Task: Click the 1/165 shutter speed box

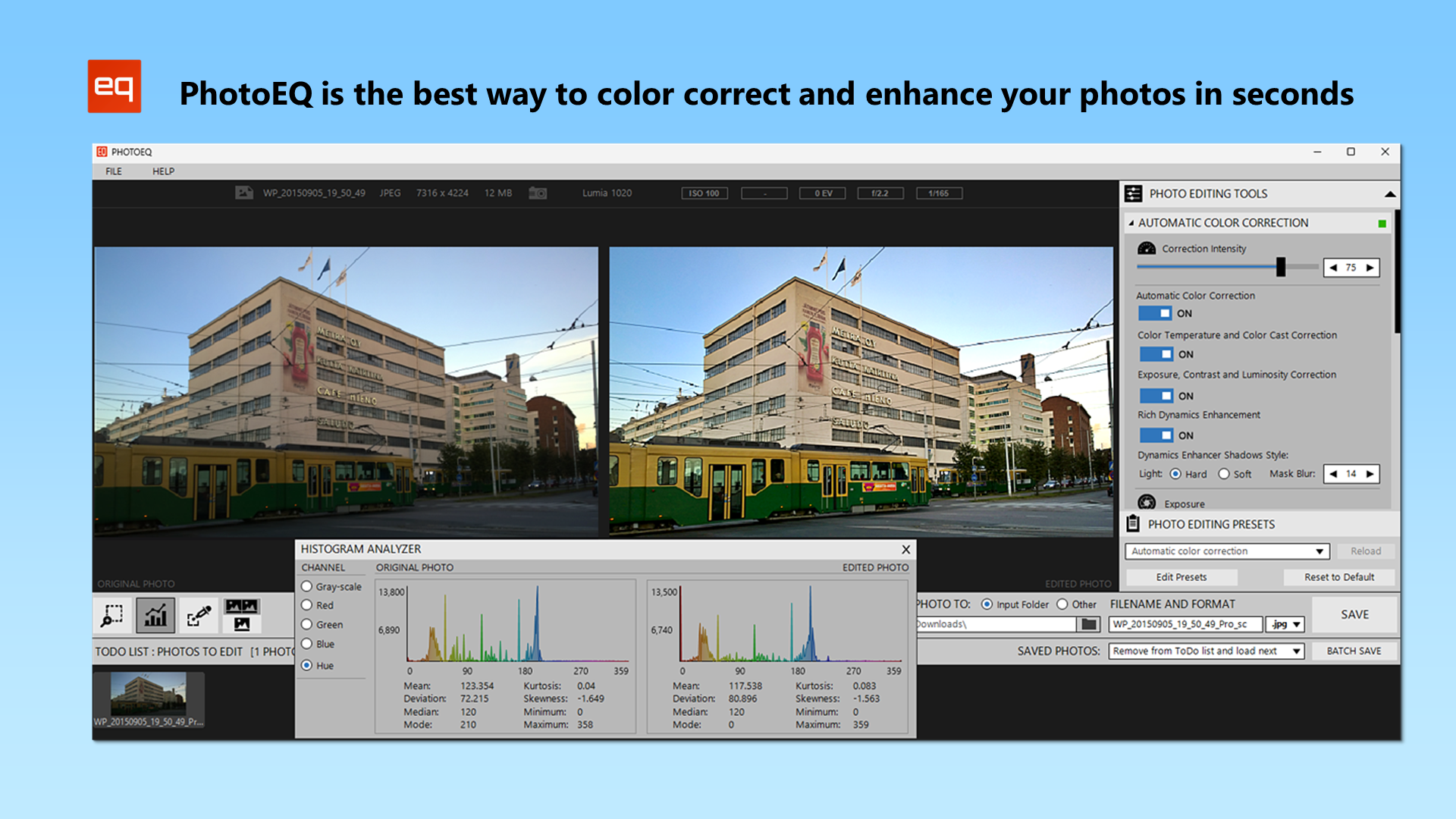Action: [x=939, y=193]
